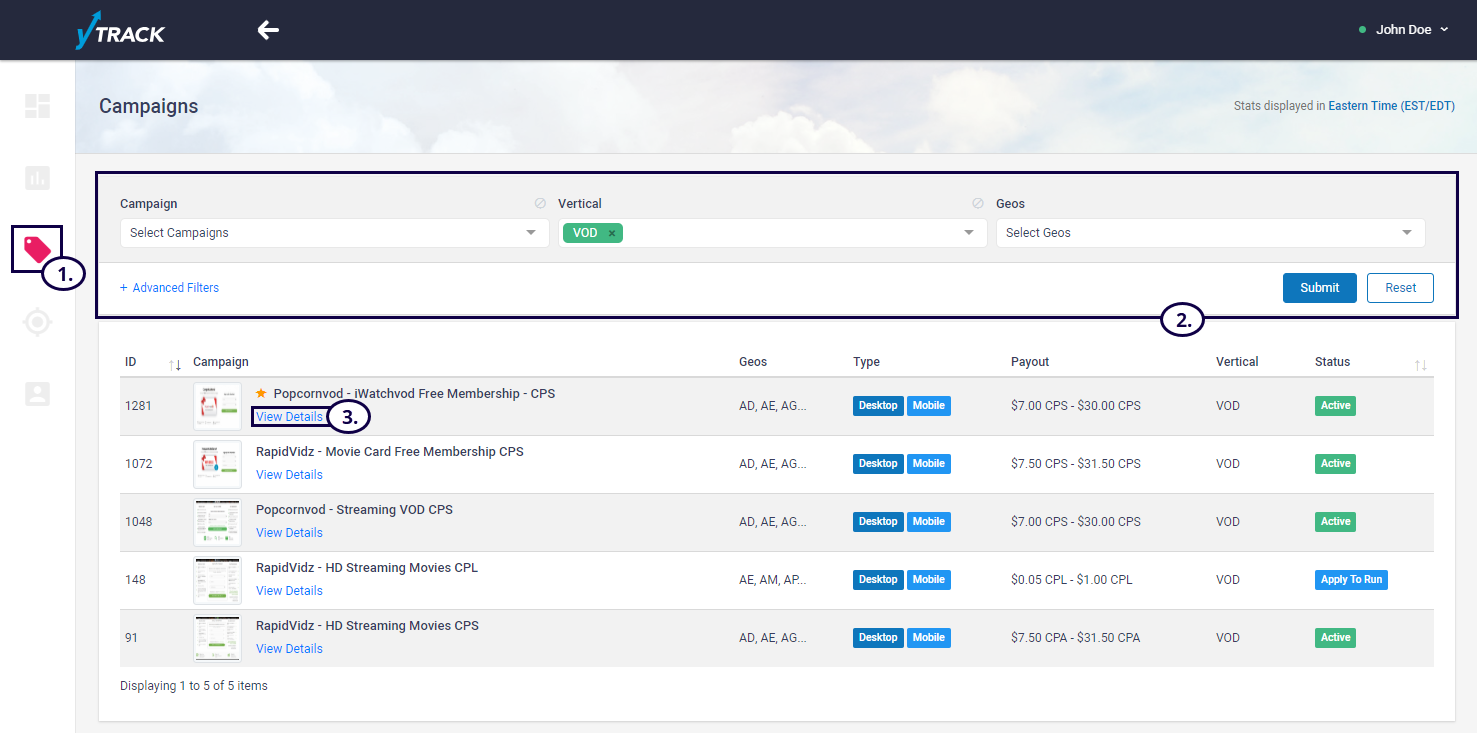Open the dashboard grid sidebar icon

pos(37,106)
